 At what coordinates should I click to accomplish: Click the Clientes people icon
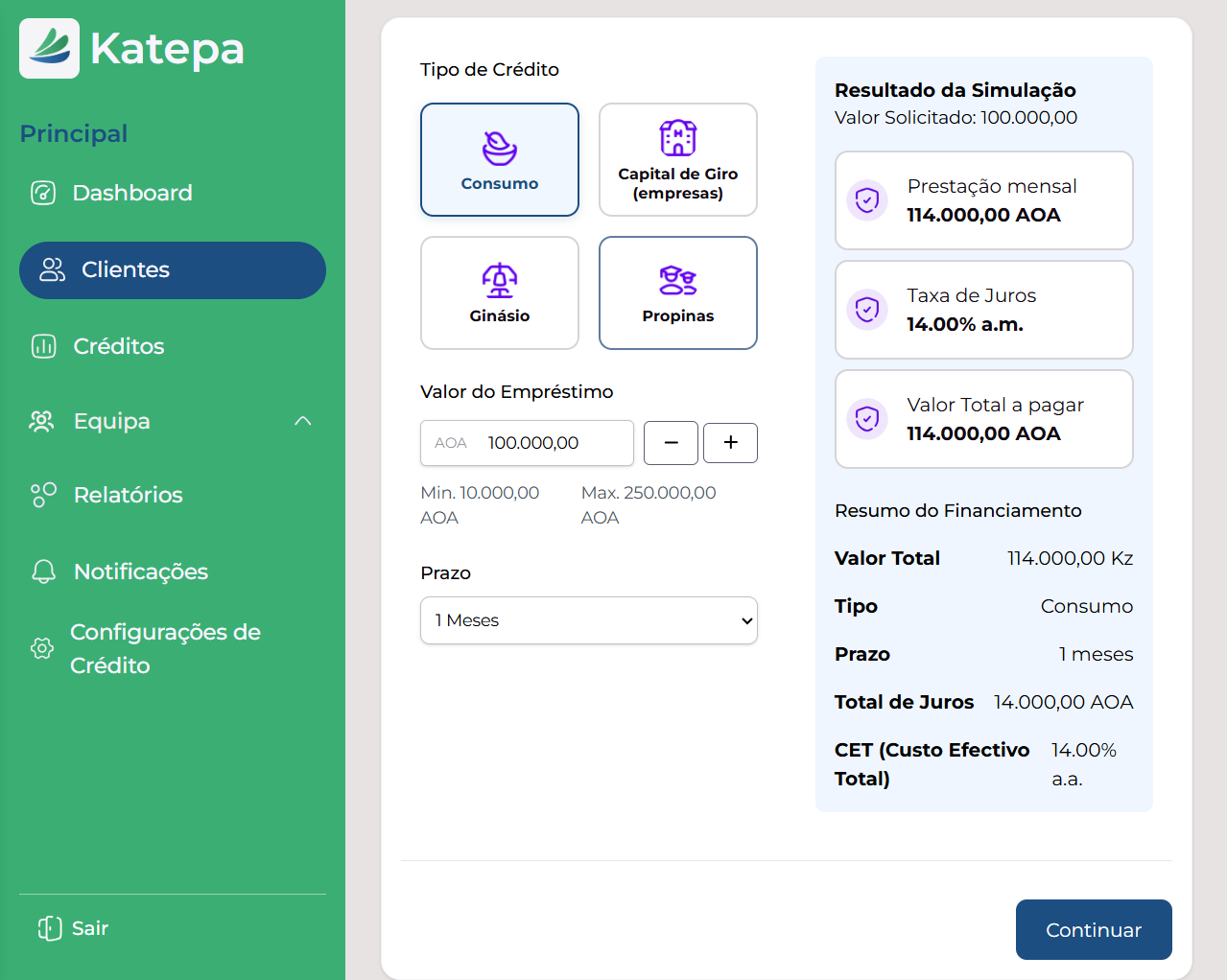point(52,269)
